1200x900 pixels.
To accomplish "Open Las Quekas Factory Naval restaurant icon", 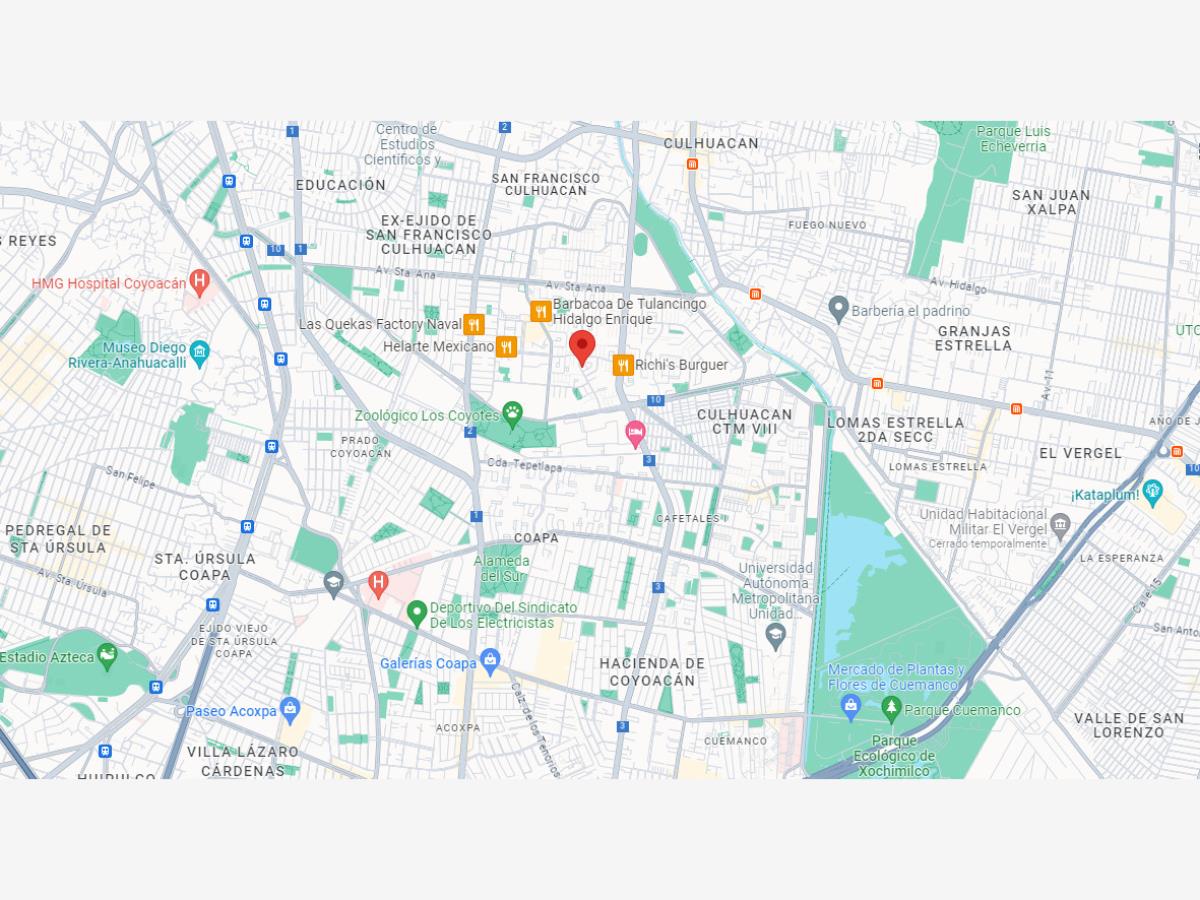I will [474, 324].
